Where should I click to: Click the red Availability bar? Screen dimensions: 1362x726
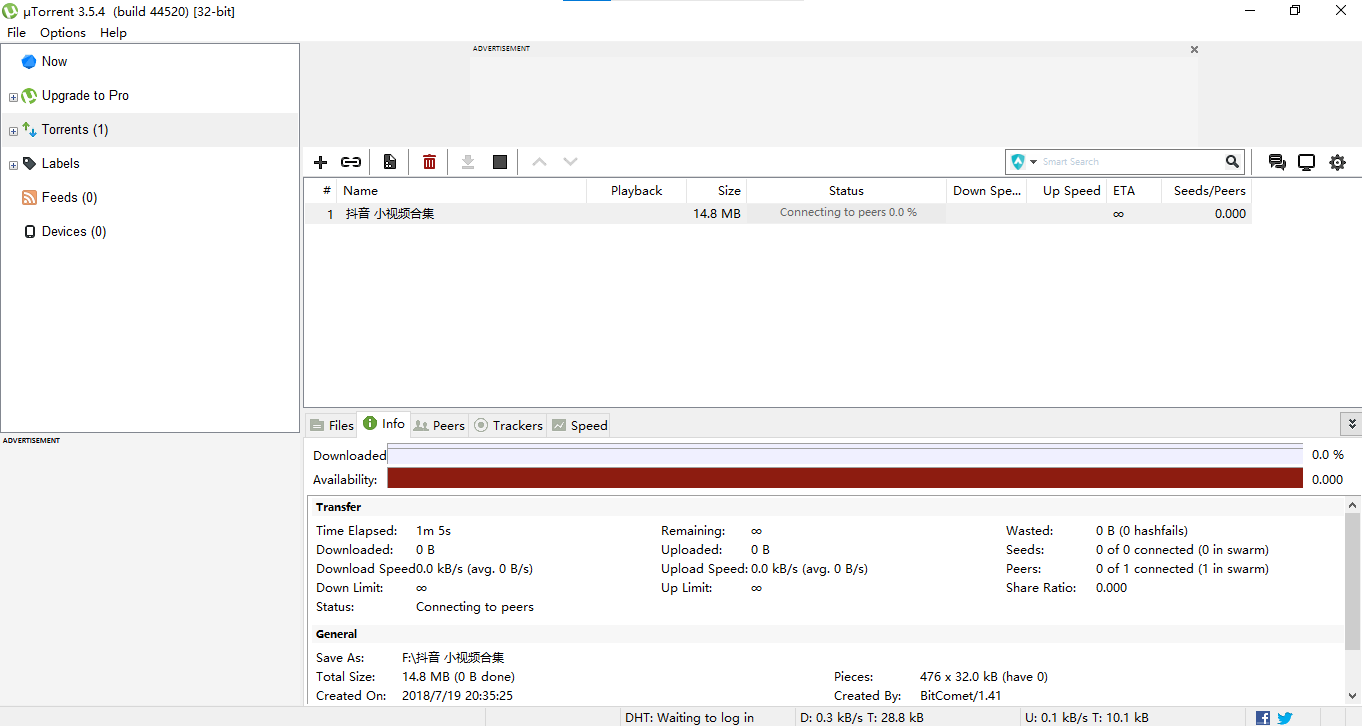click(845, 478)
